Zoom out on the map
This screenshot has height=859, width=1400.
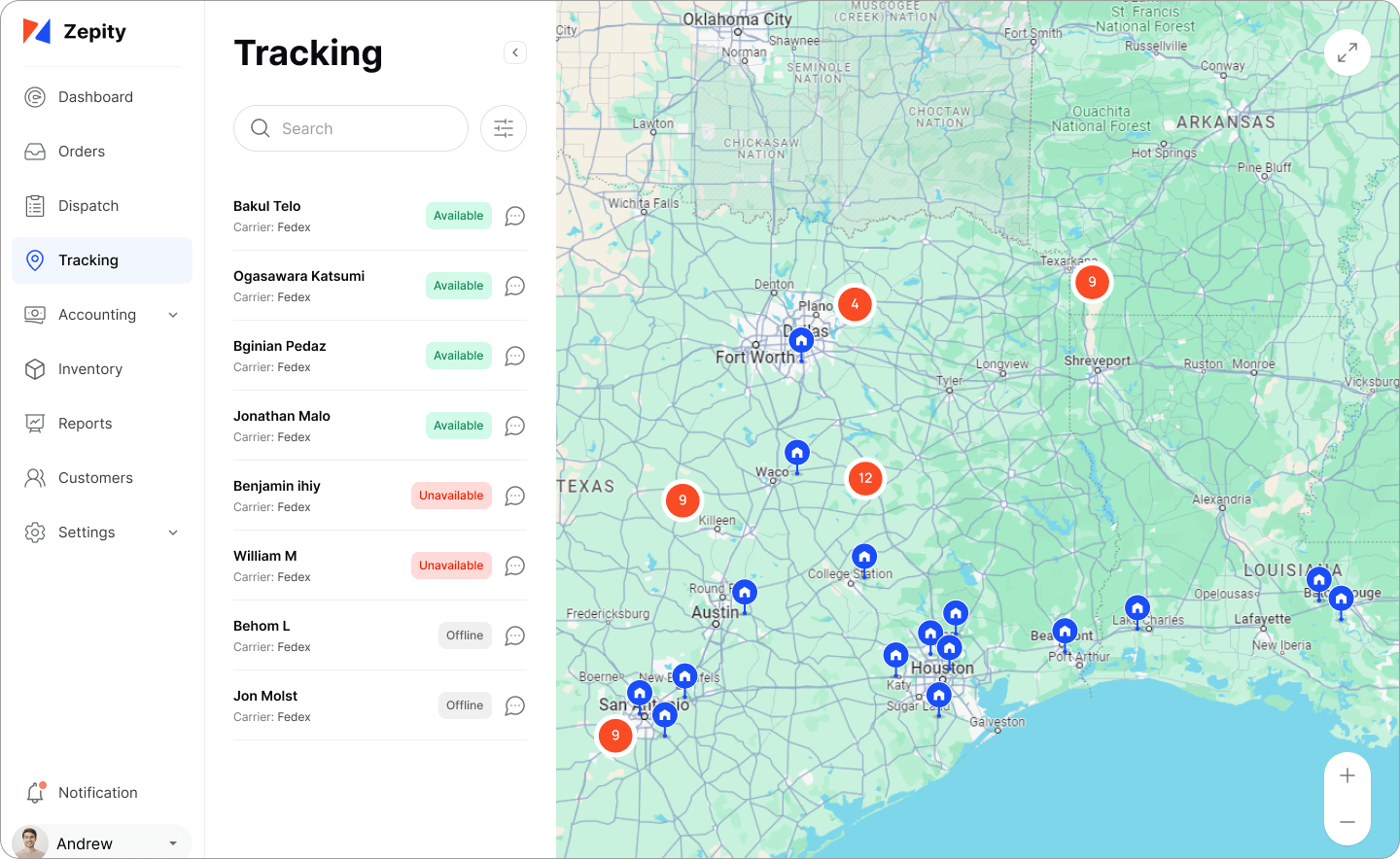pos(1347,822)
